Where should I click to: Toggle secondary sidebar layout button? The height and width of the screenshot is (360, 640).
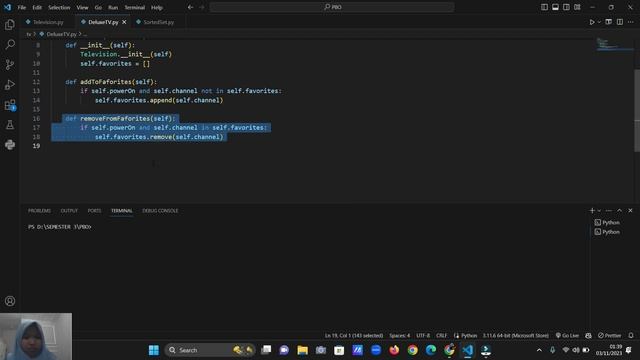click(566, 7)
